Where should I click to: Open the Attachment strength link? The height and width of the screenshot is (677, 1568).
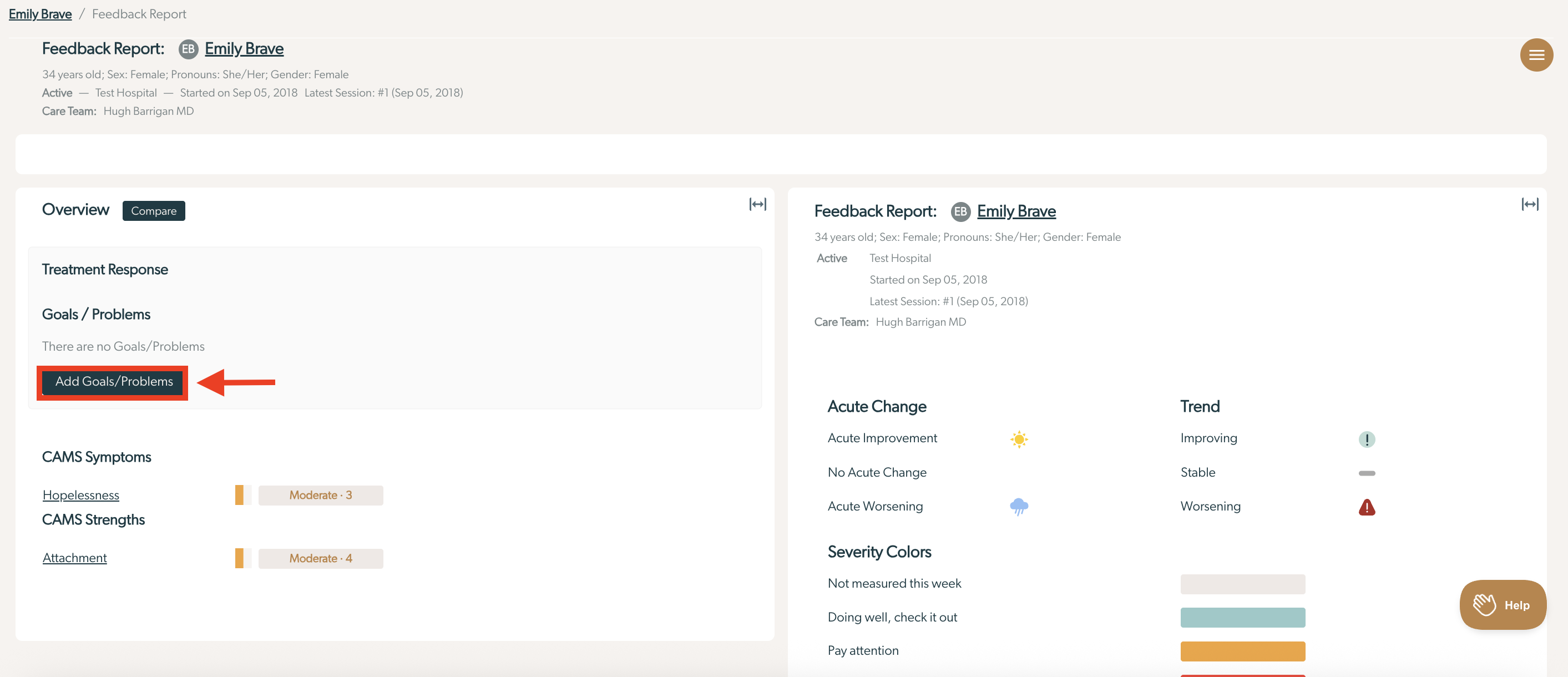74,558
